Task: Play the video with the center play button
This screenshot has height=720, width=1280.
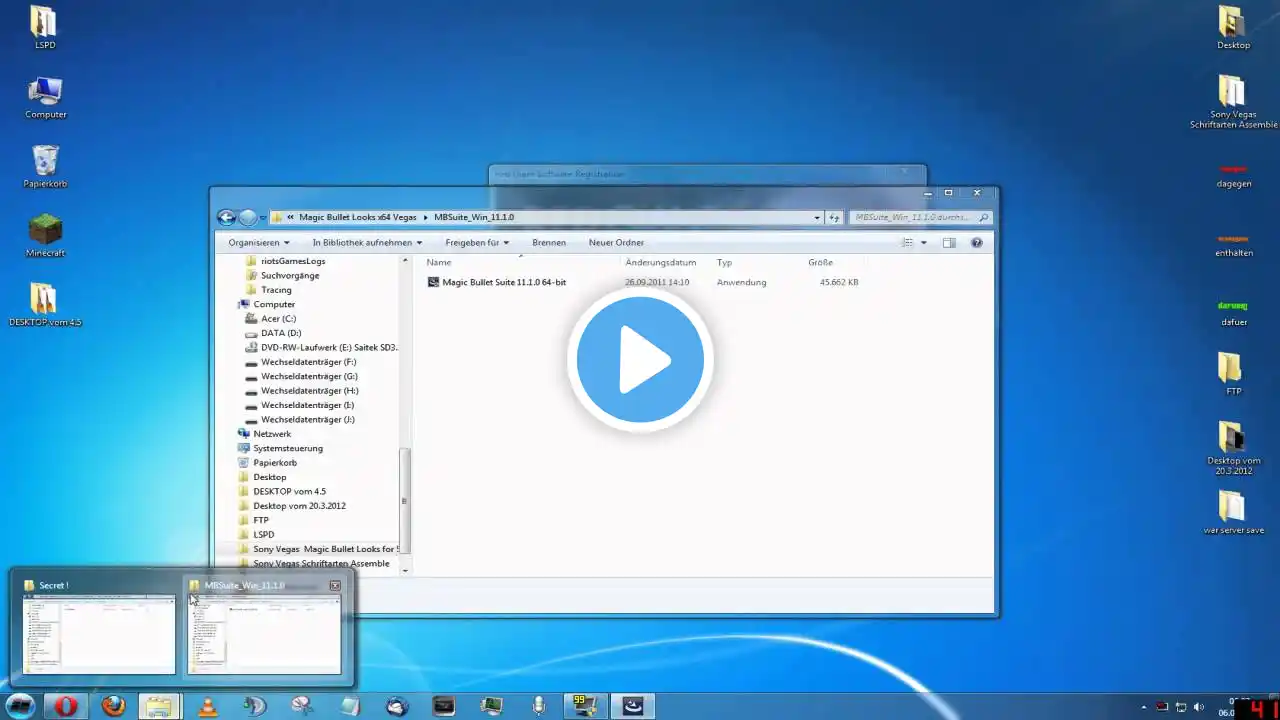Action: coord(640,360)
